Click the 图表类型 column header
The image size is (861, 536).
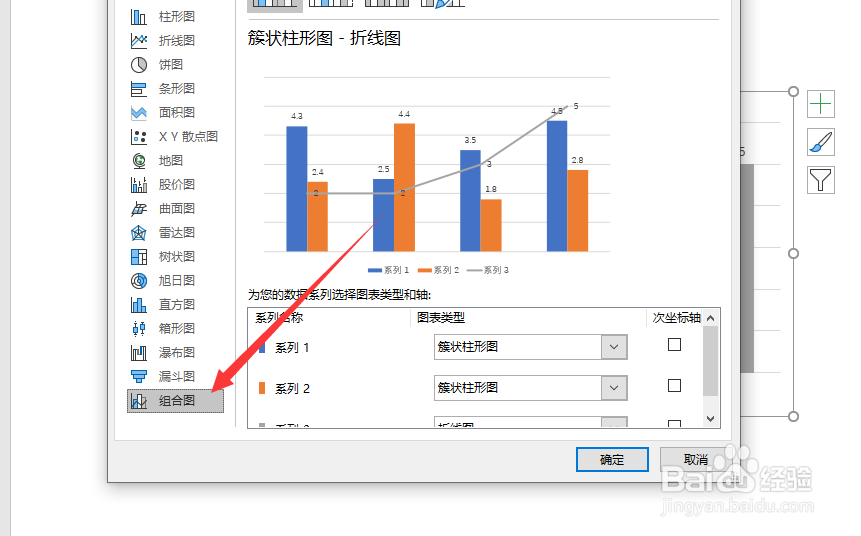coord(441,317)
